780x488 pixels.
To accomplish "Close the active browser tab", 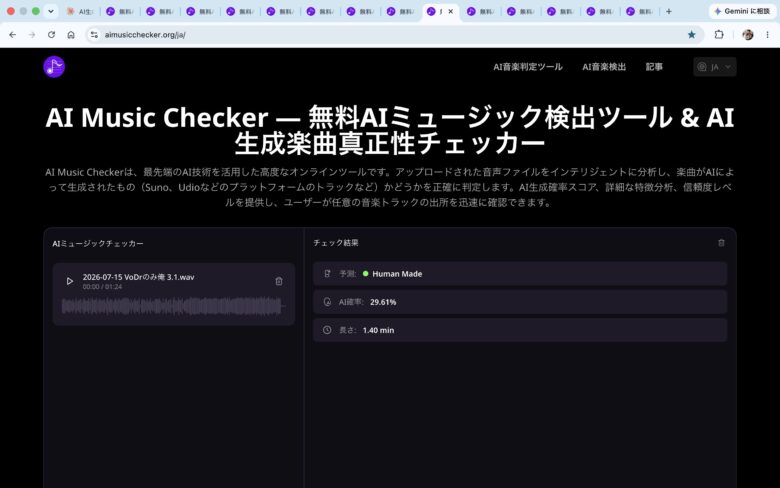I will coord(451,11).
